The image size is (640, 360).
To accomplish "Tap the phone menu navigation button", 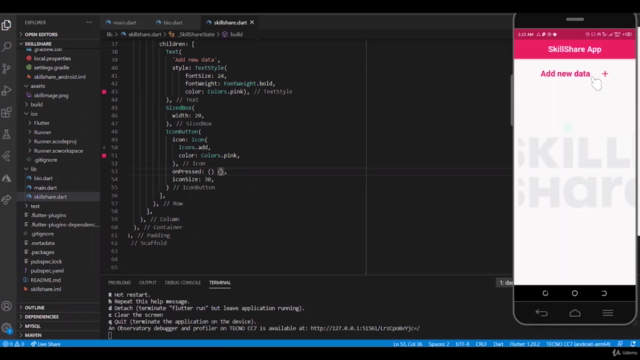I will (608, 313).
